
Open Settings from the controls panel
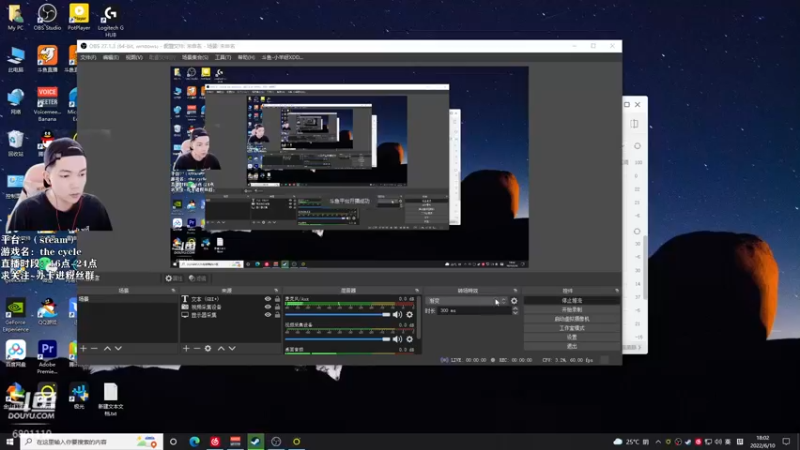click(572, 337)
